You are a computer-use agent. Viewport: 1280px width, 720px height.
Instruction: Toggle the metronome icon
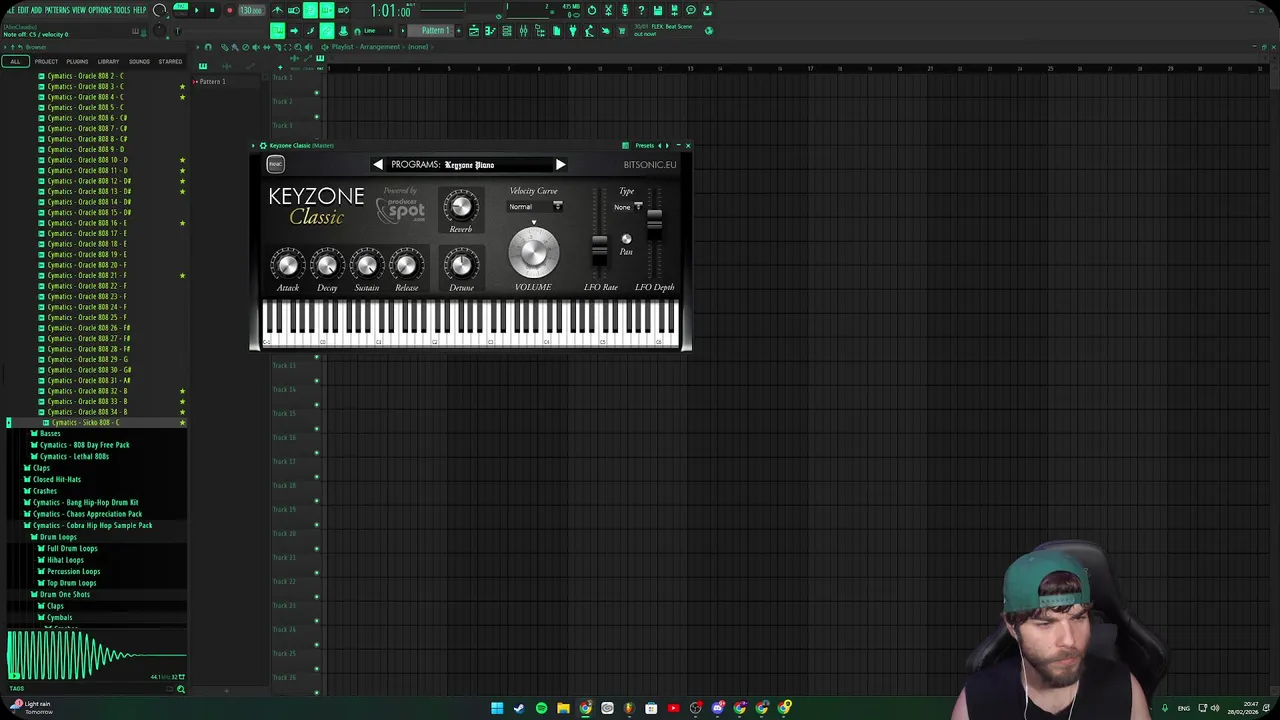(x=277, y=10)
